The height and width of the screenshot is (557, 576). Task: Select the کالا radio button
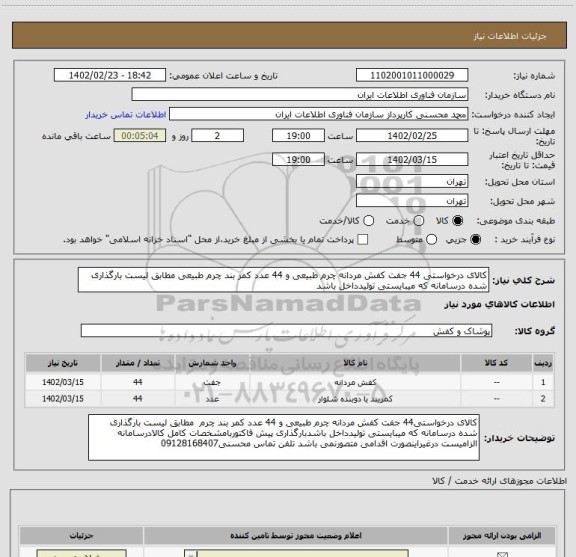click(x=458, y=220)
